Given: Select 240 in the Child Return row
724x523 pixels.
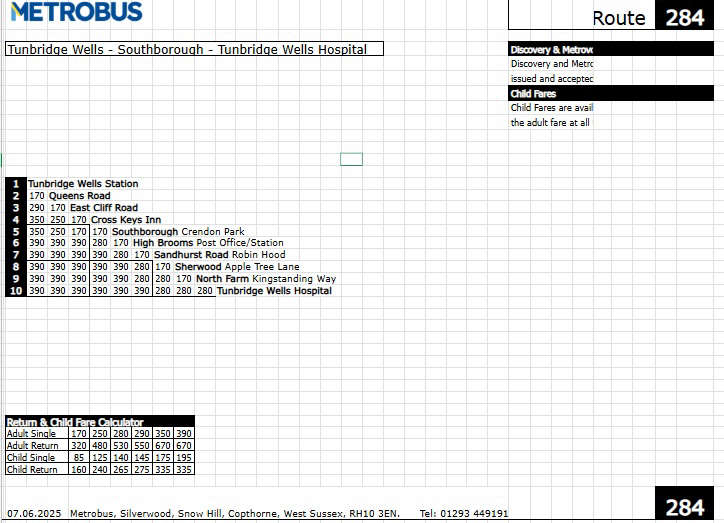Looking at the screenshot, I should coord(100,470).
